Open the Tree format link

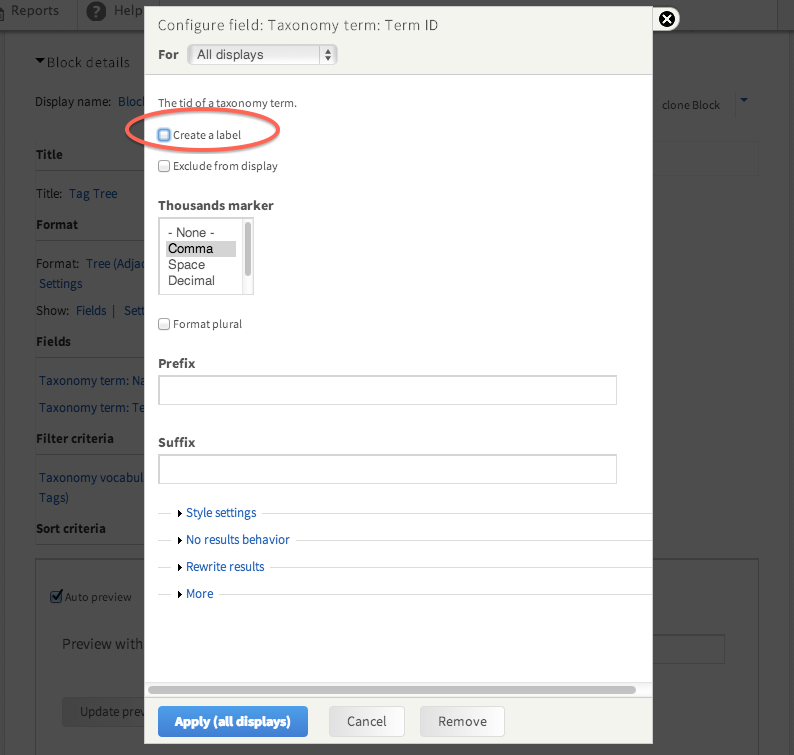(115, 264)
